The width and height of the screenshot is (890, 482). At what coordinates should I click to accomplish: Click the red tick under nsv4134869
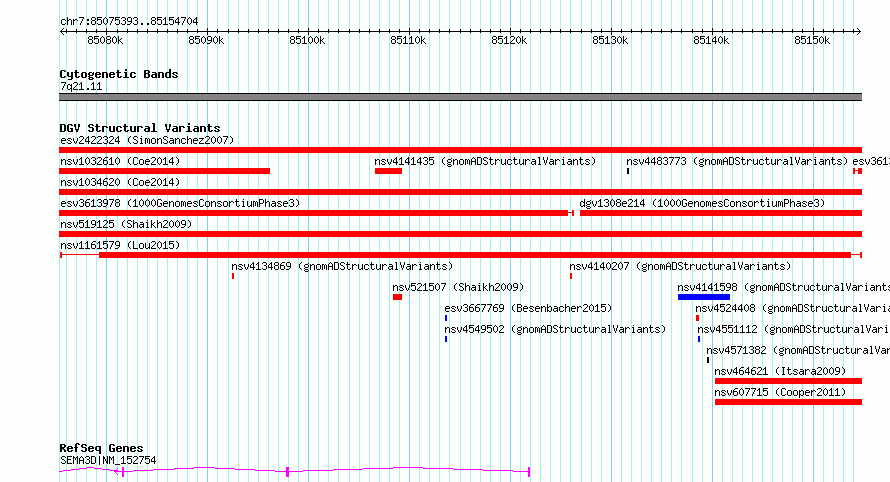pos(233,276)
